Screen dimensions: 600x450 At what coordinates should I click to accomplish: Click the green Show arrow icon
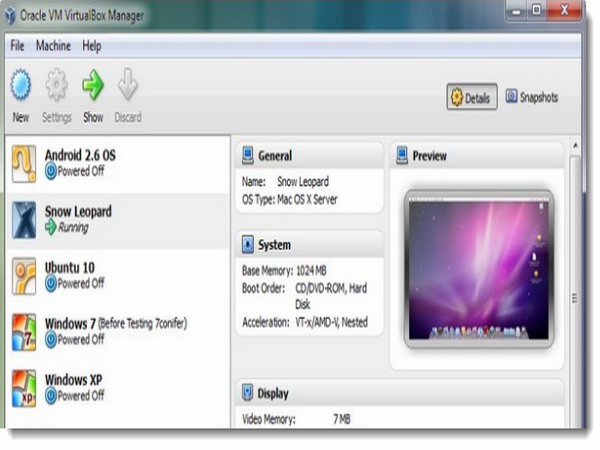pos(93,85)
